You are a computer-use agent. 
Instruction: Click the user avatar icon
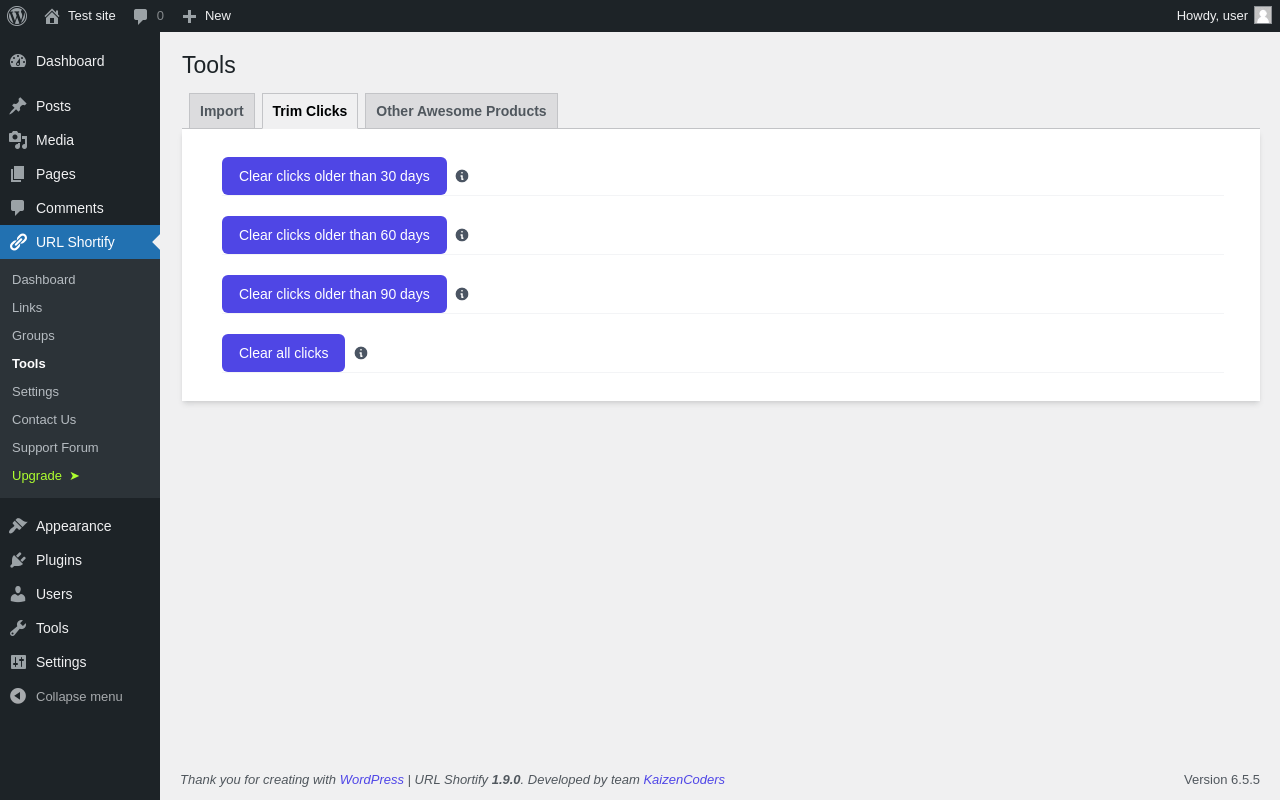[x=1263, y=15]
